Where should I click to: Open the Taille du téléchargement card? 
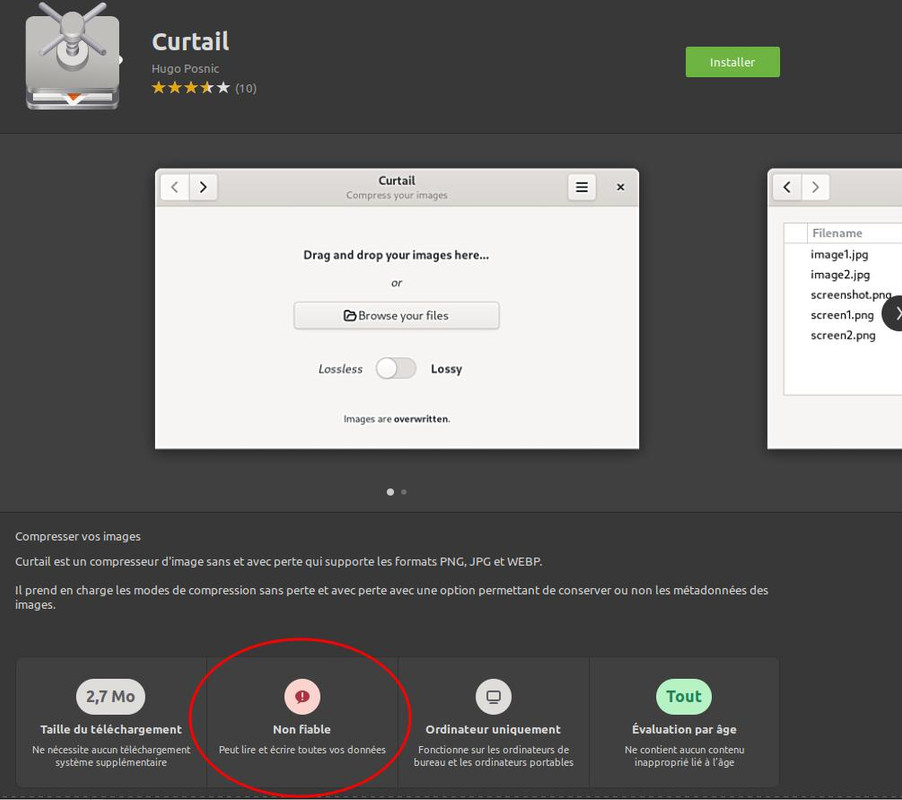(111, 722)
